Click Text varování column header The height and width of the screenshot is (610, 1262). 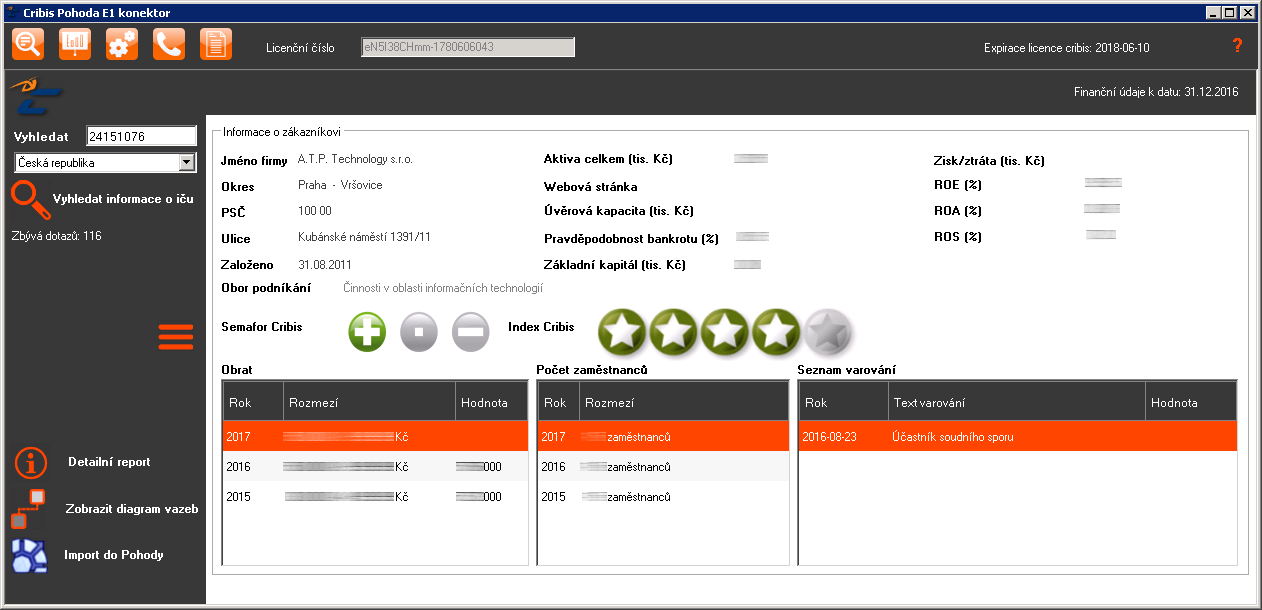point(1017,403)
